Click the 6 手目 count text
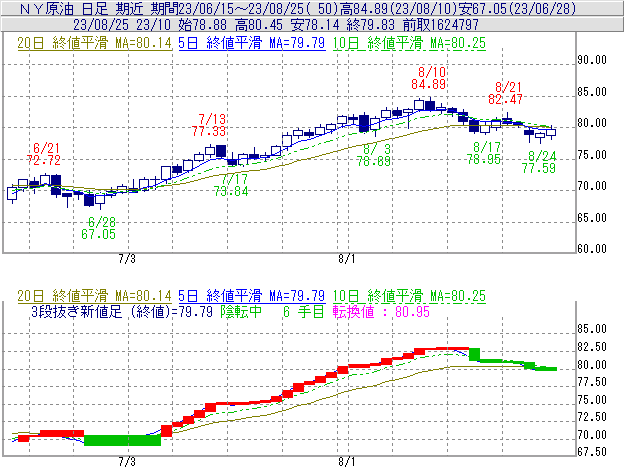The width and height of the screenshot is (624, 475). [x=304, y=311]
